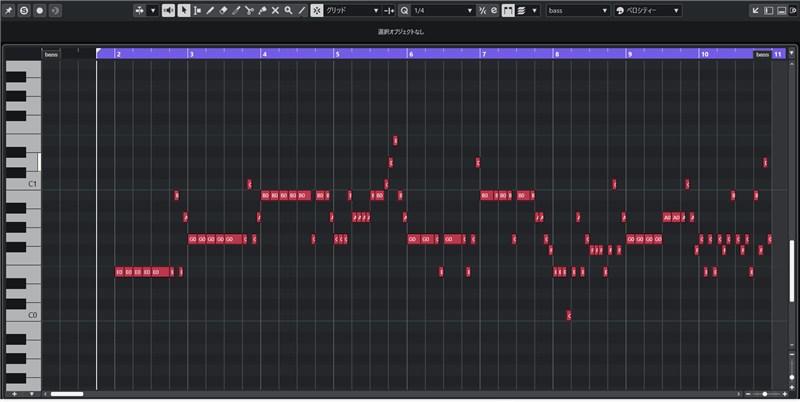Select the Trim tool
The image size is (800, 402).
pyautogui.click(x=236, y=10)
